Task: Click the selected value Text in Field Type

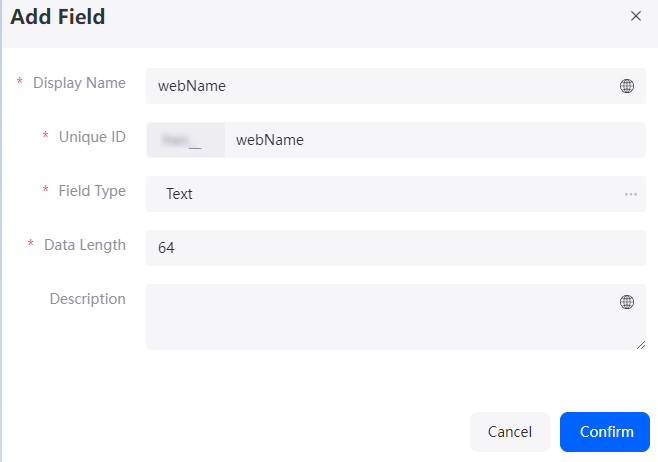Action: pyautogui.click(x=179, y=194)
